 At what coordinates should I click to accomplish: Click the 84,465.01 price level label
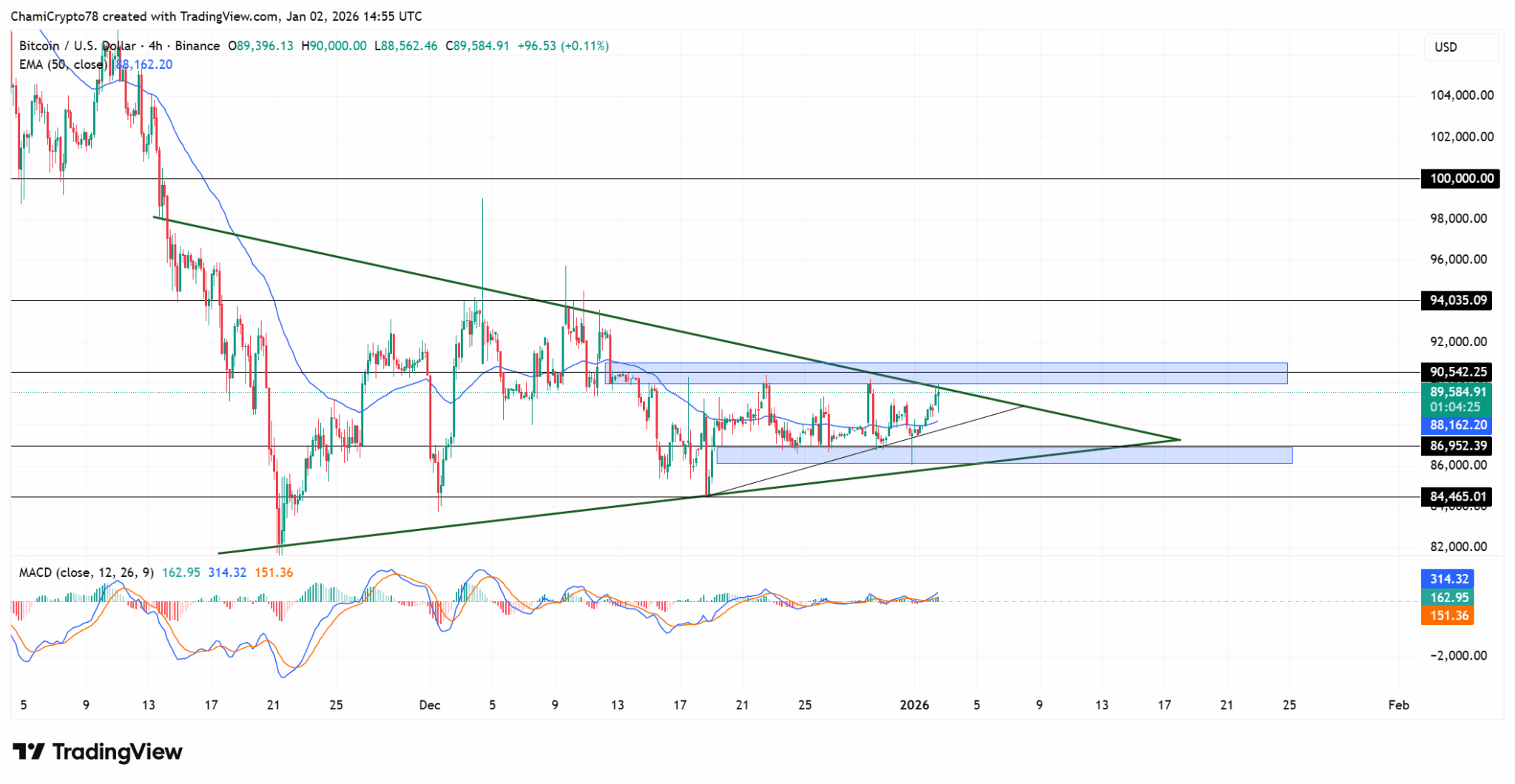click(x=1459, y=497)
